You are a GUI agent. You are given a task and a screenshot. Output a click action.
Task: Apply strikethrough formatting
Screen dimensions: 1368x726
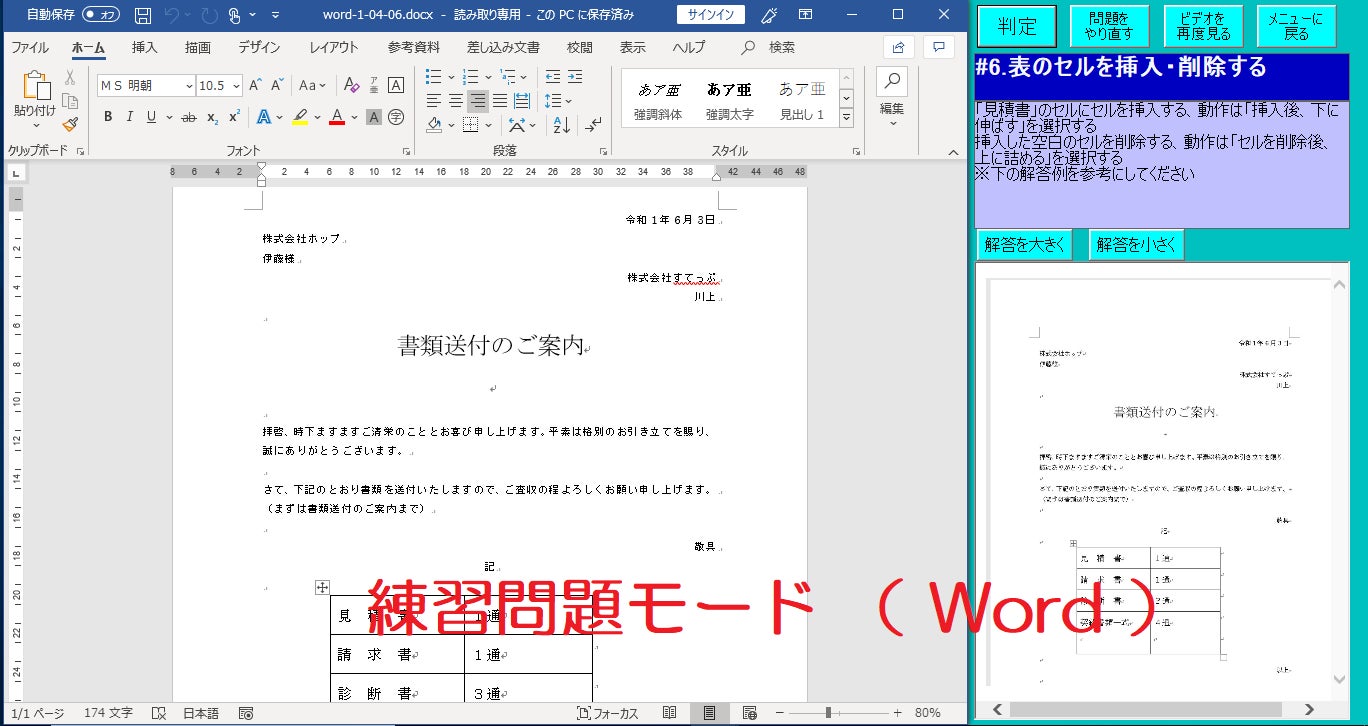pyautogui.click(x=188, y=117)
